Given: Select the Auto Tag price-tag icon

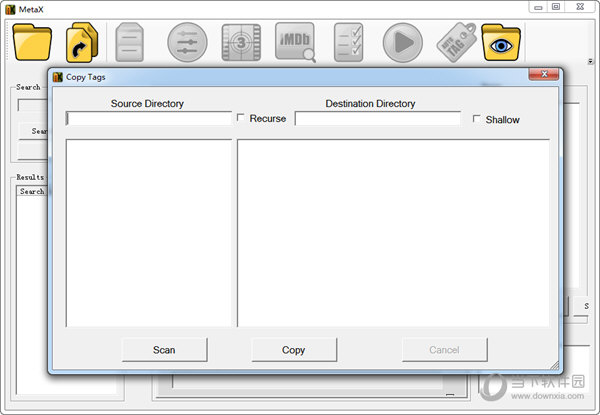Looking at the screenshot, I should [x=457, y=42].
